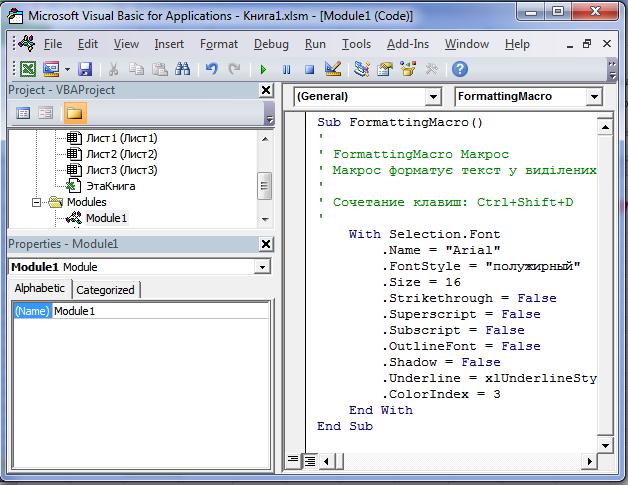The width and height of the screenshot is (628, 485).
Task: Save the workbook with the floppy icon
Action: (x=85, y=69)
